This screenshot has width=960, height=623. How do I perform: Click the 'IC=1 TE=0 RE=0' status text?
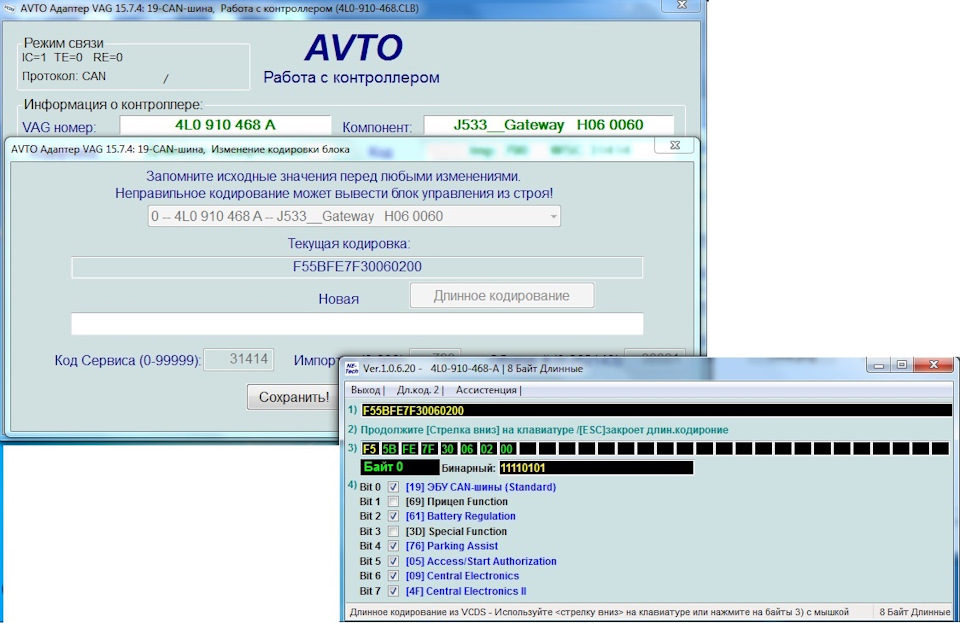point(72,58)
